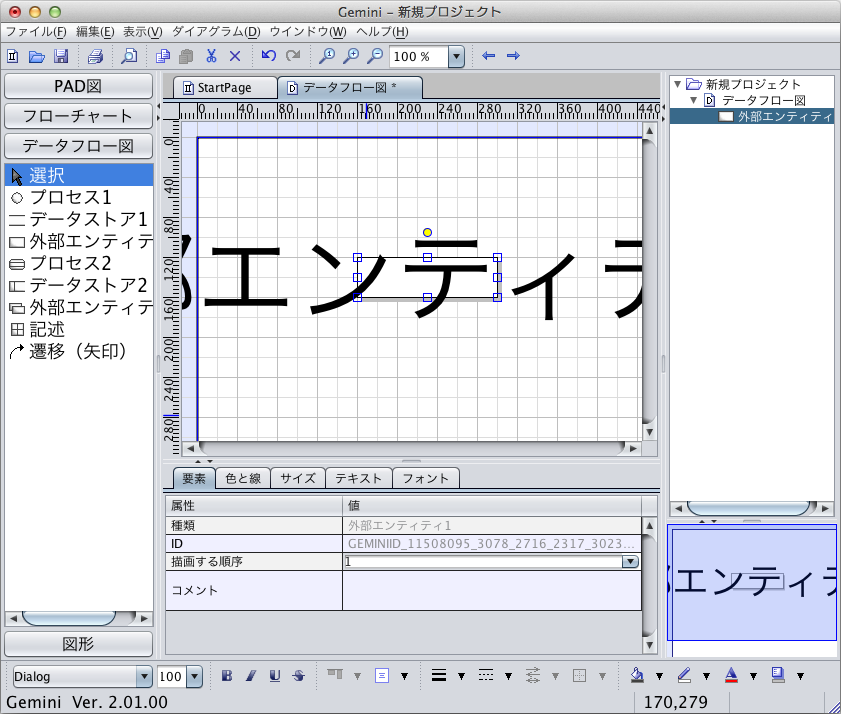841x714 pixels.
Task: Switch to the フォント tab
Action: pyautogui.click(x=425, y=478)
